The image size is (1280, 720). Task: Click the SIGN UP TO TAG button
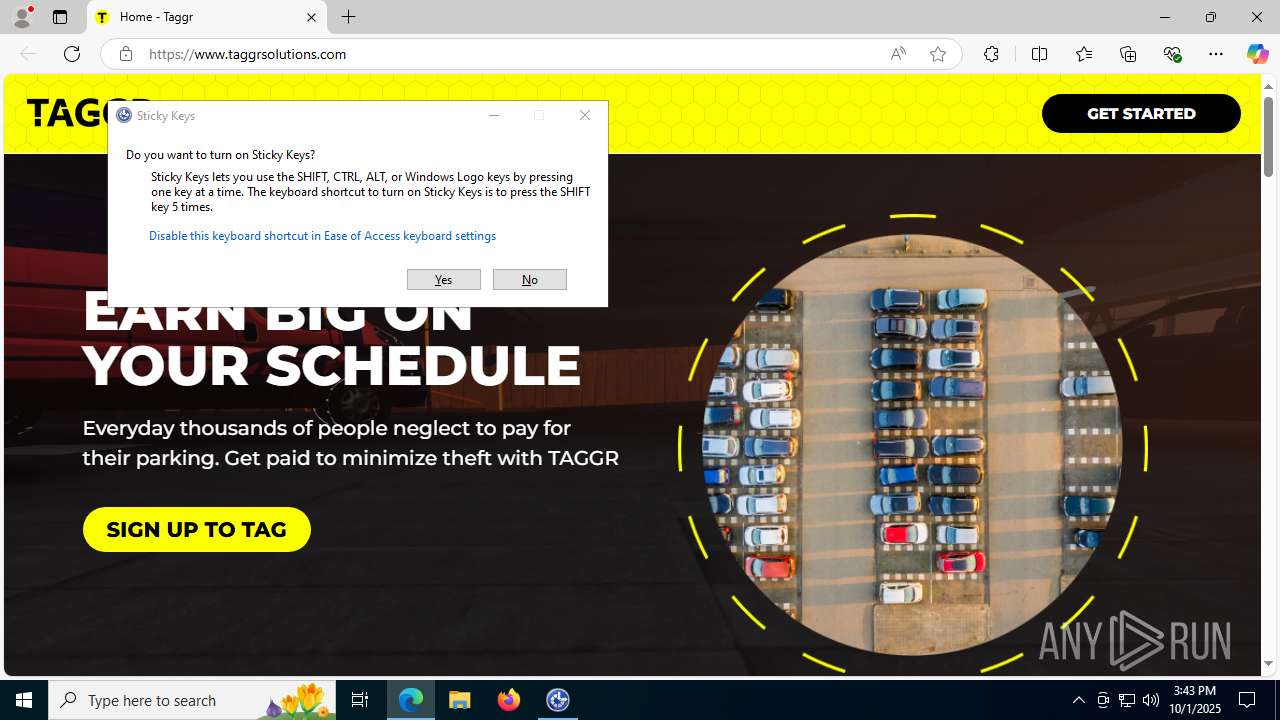click(197, 529)
